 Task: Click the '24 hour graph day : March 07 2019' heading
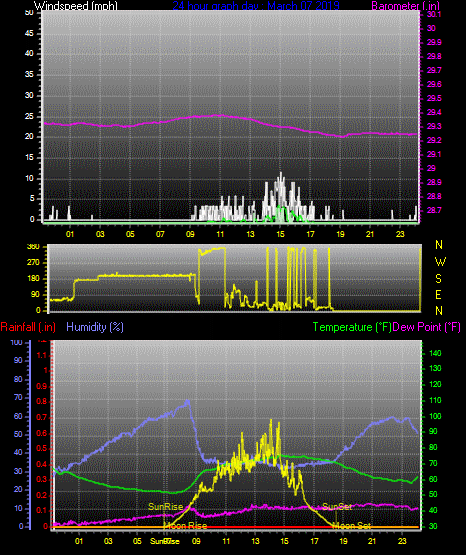[x=256, y=6]
